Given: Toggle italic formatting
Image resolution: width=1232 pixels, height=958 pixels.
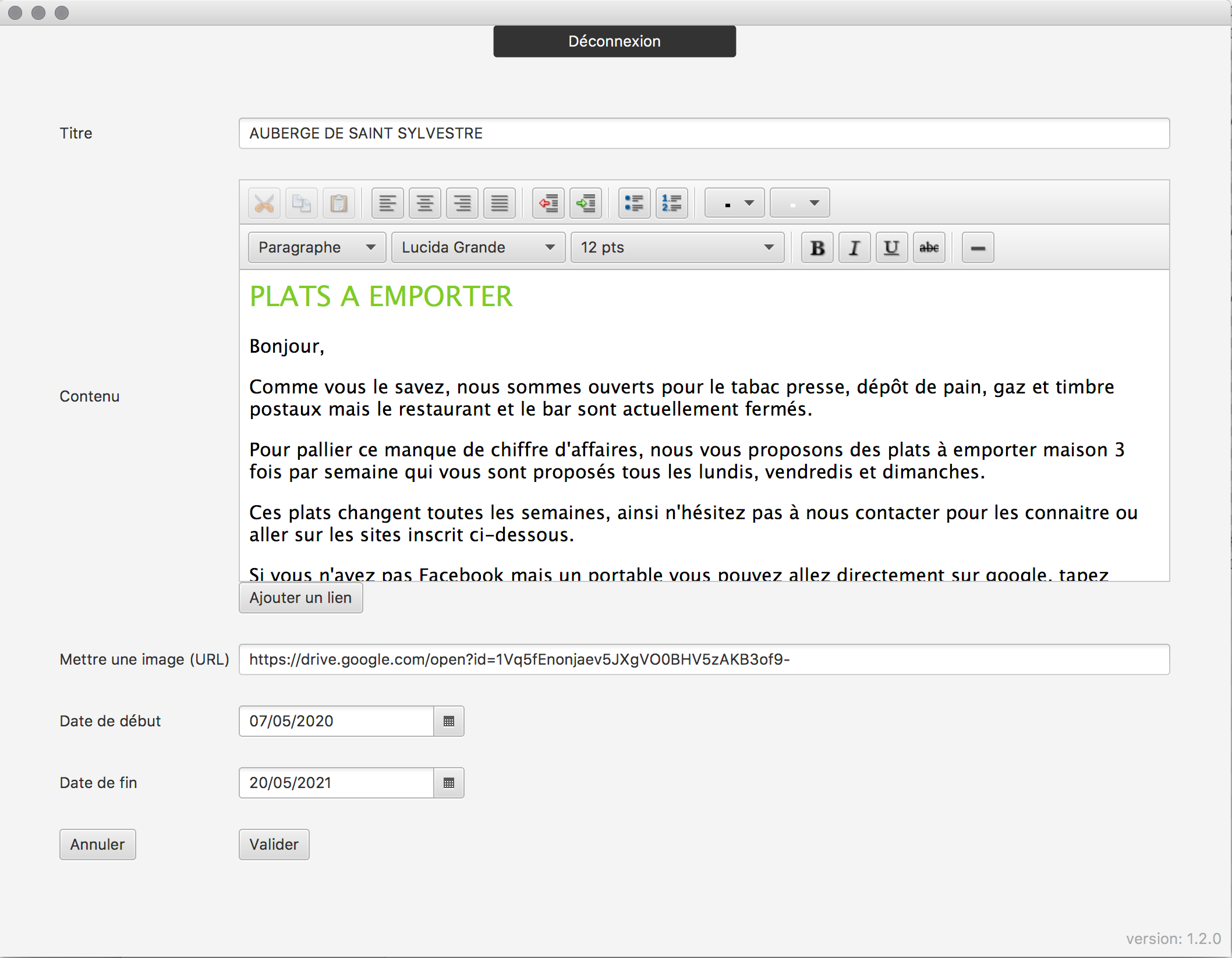Looking at the screenshot, I should tap(854, 248).
